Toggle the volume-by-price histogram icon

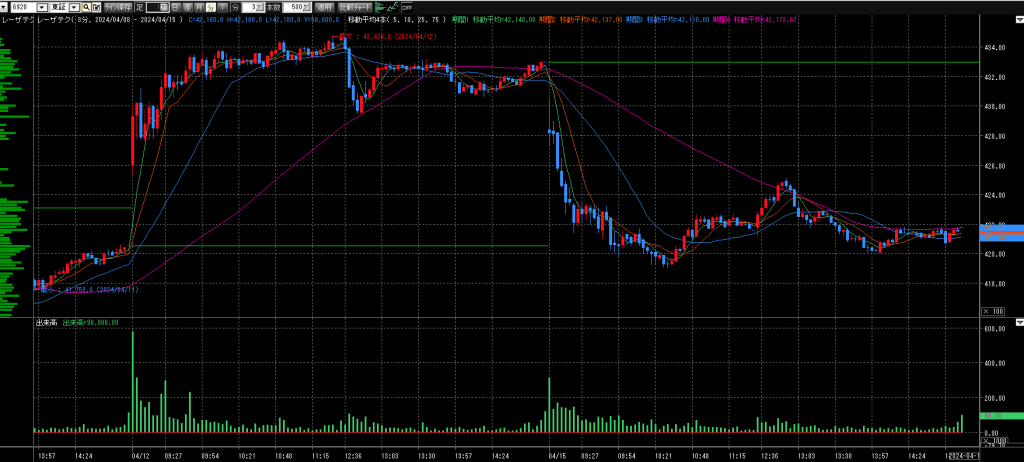tap(380, 7)
